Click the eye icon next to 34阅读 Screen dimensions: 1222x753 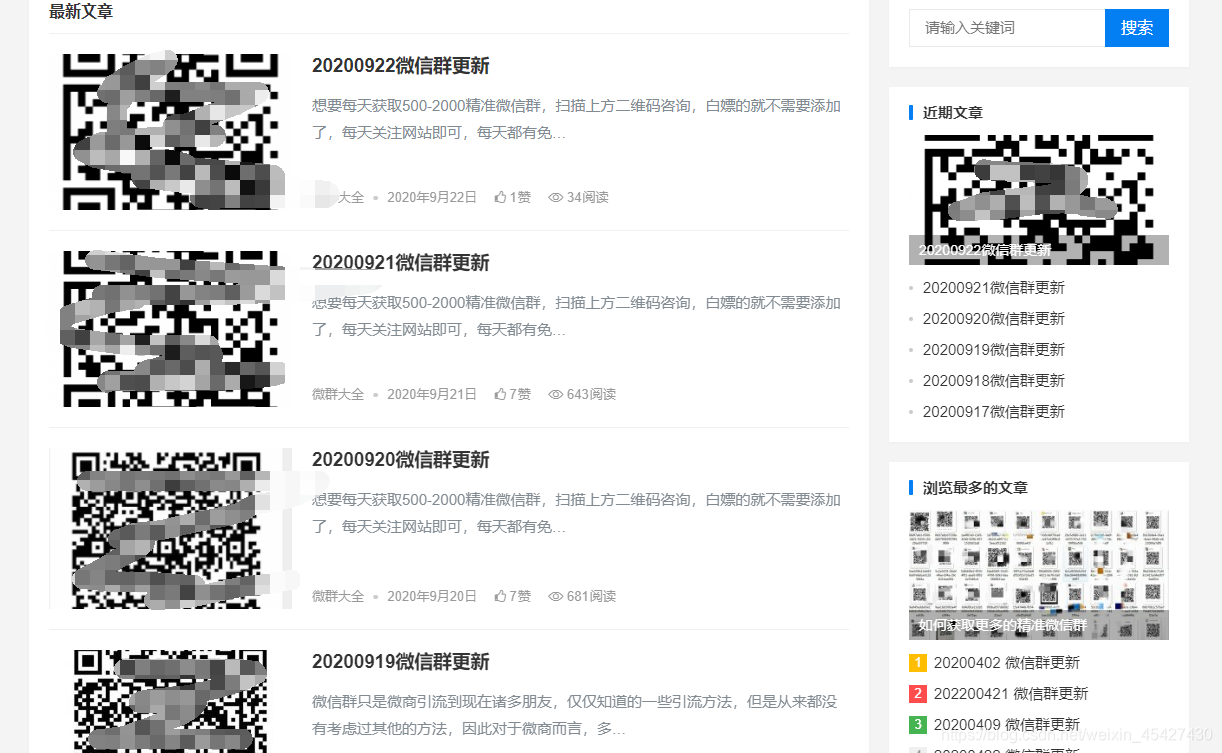click(555, 197)
